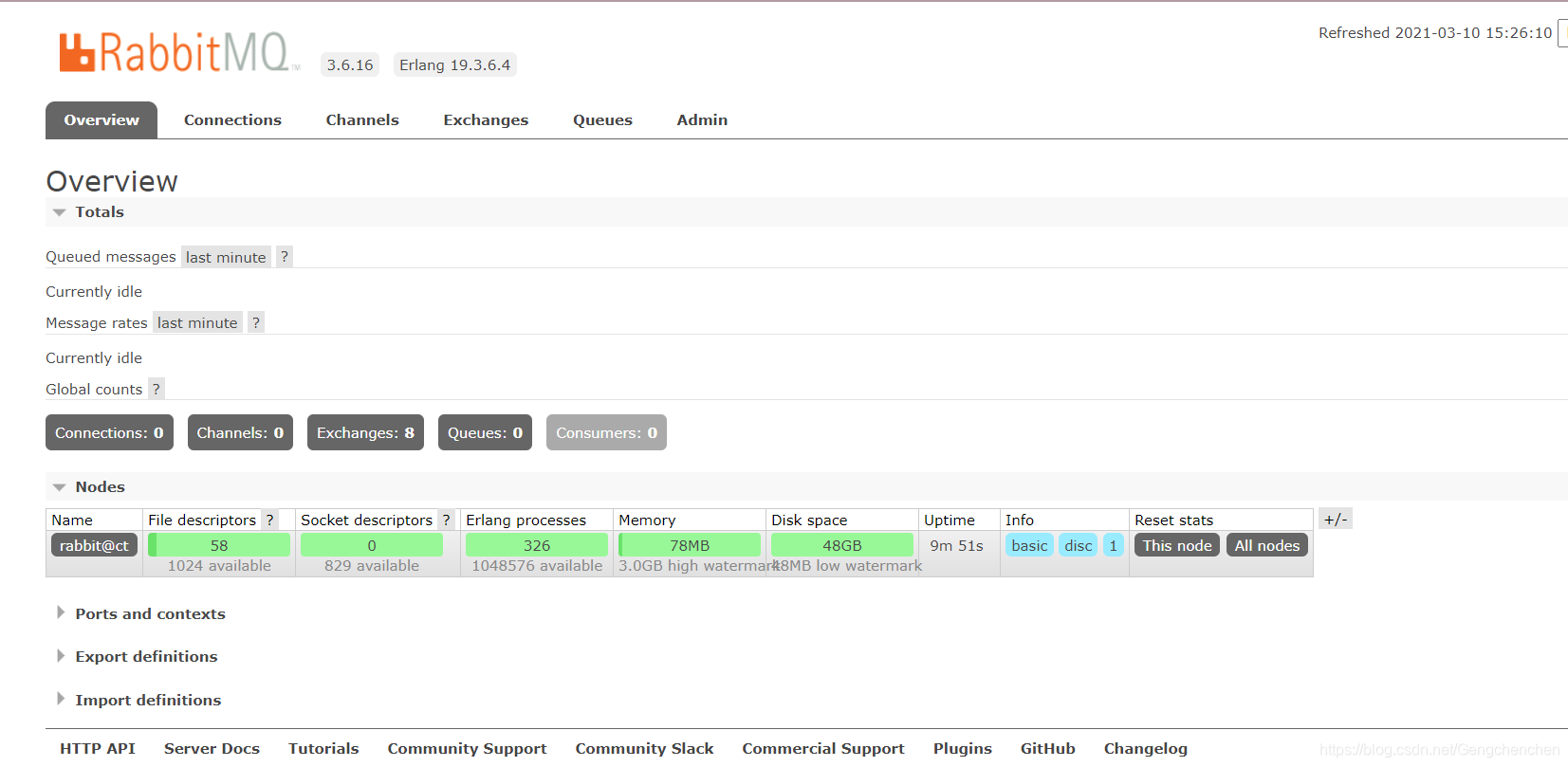Click the Uptime 9m 51s value
Image resolution: width=1568 pixels, height=767 pixels.
coord(956,545)
